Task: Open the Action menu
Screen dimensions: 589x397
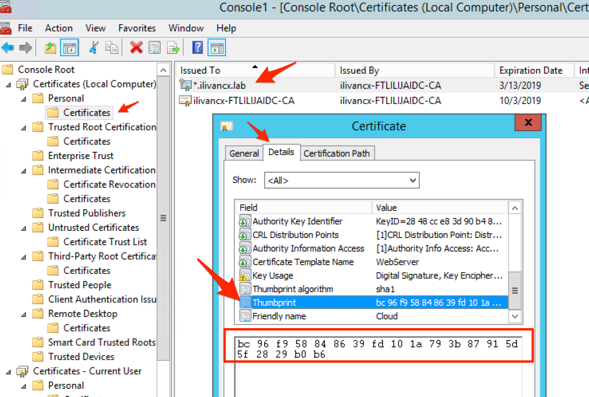Action: [59, 28]
